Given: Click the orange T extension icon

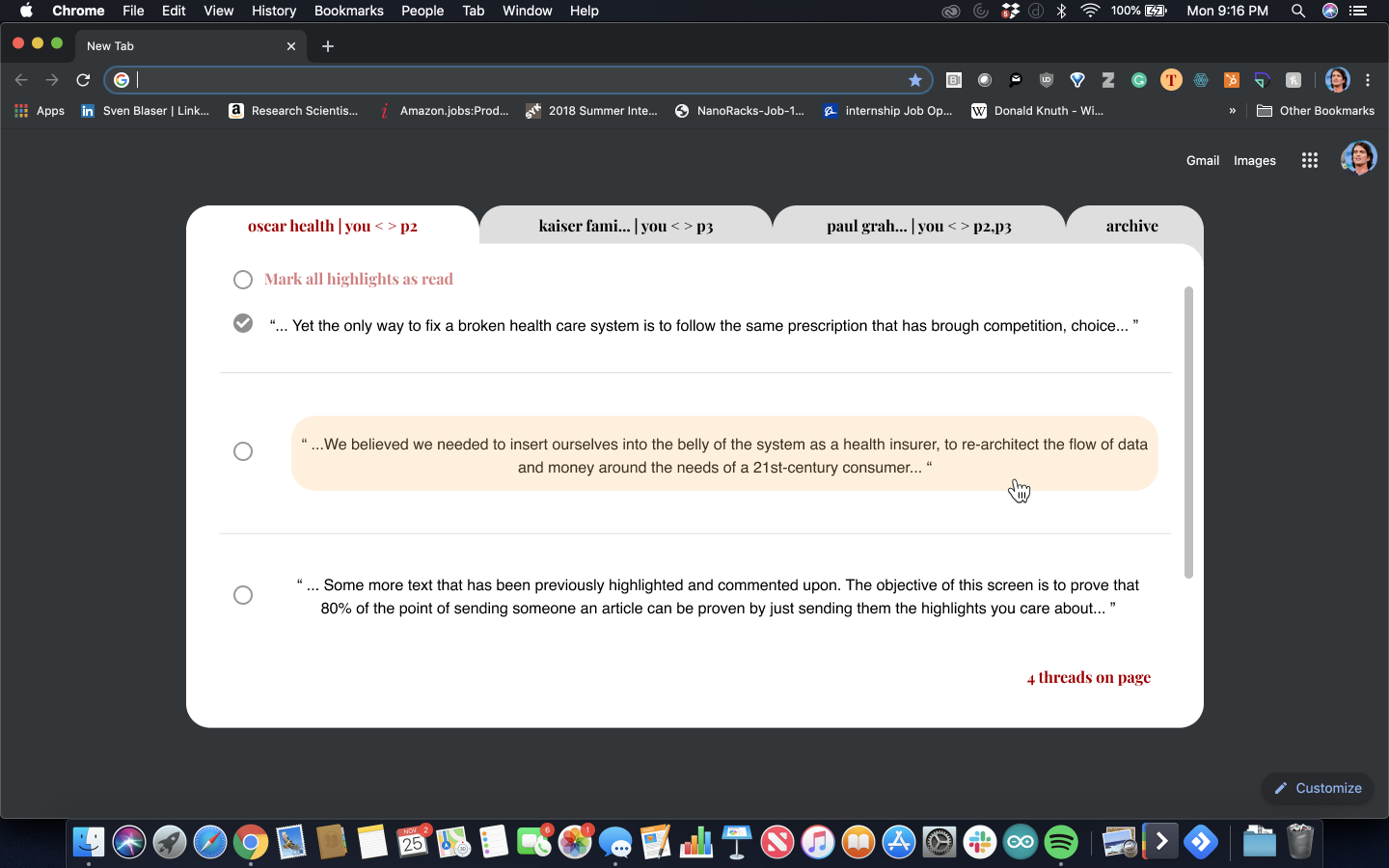Looking at the screenshot, I should pyautogui.click(x=1171, y=80).
